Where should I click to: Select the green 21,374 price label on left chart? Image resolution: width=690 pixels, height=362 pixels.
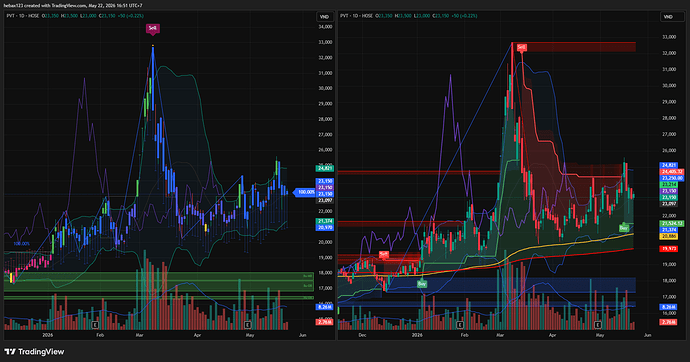[x=325, y=221]
